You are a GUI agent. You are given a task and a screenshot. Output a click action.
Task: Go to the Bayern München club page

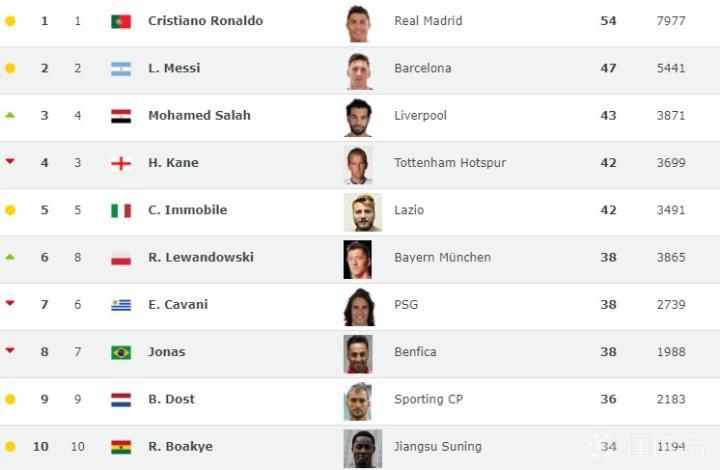(442, 257)
